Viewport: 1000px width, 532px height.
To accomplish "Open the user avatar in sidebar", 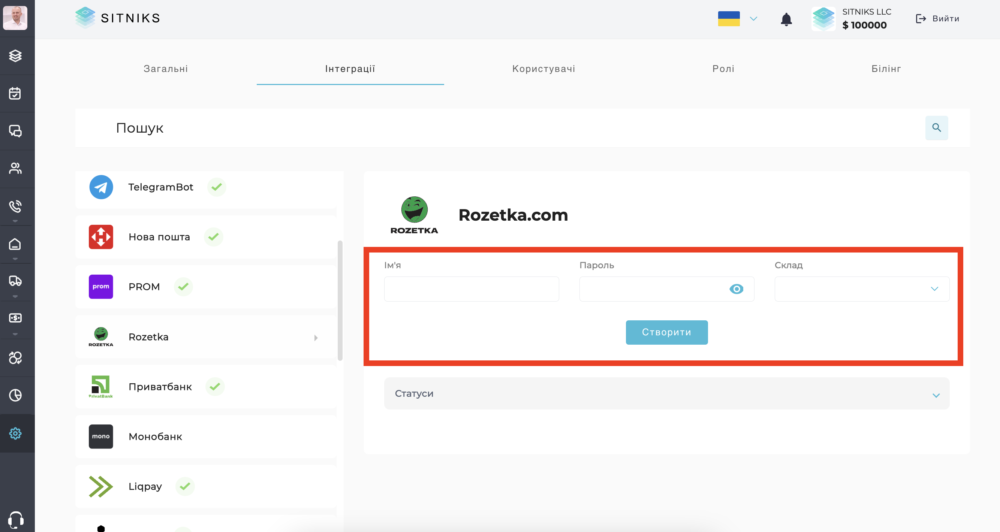I will pos(15,17).
